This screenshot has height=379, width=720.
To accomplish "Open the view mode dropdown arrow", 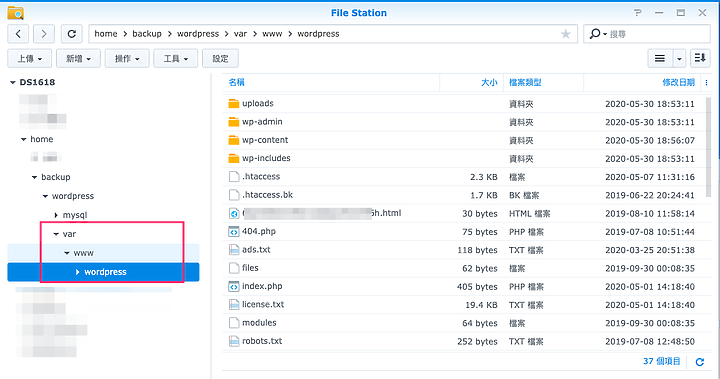I will (x=679, y=58).
